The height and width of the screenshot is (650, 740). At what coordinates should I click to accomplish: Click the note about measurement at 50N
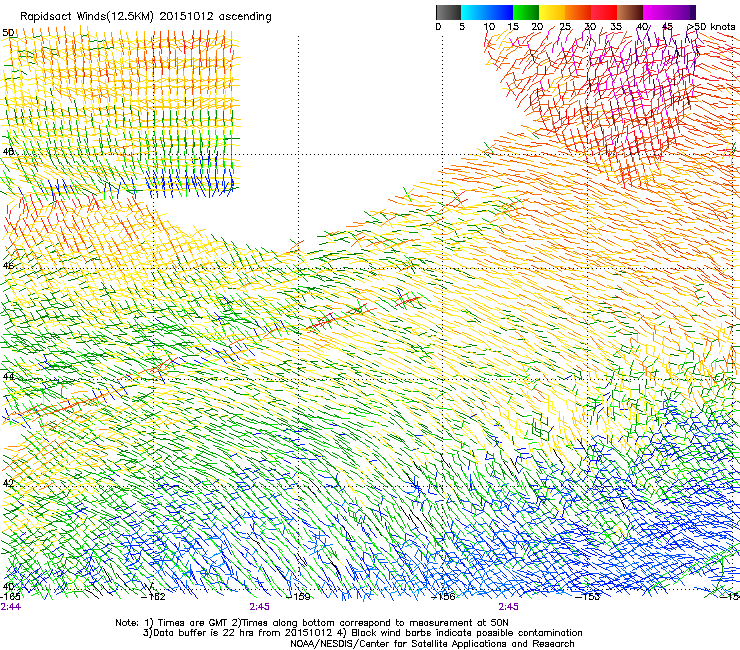click(370, 623)
